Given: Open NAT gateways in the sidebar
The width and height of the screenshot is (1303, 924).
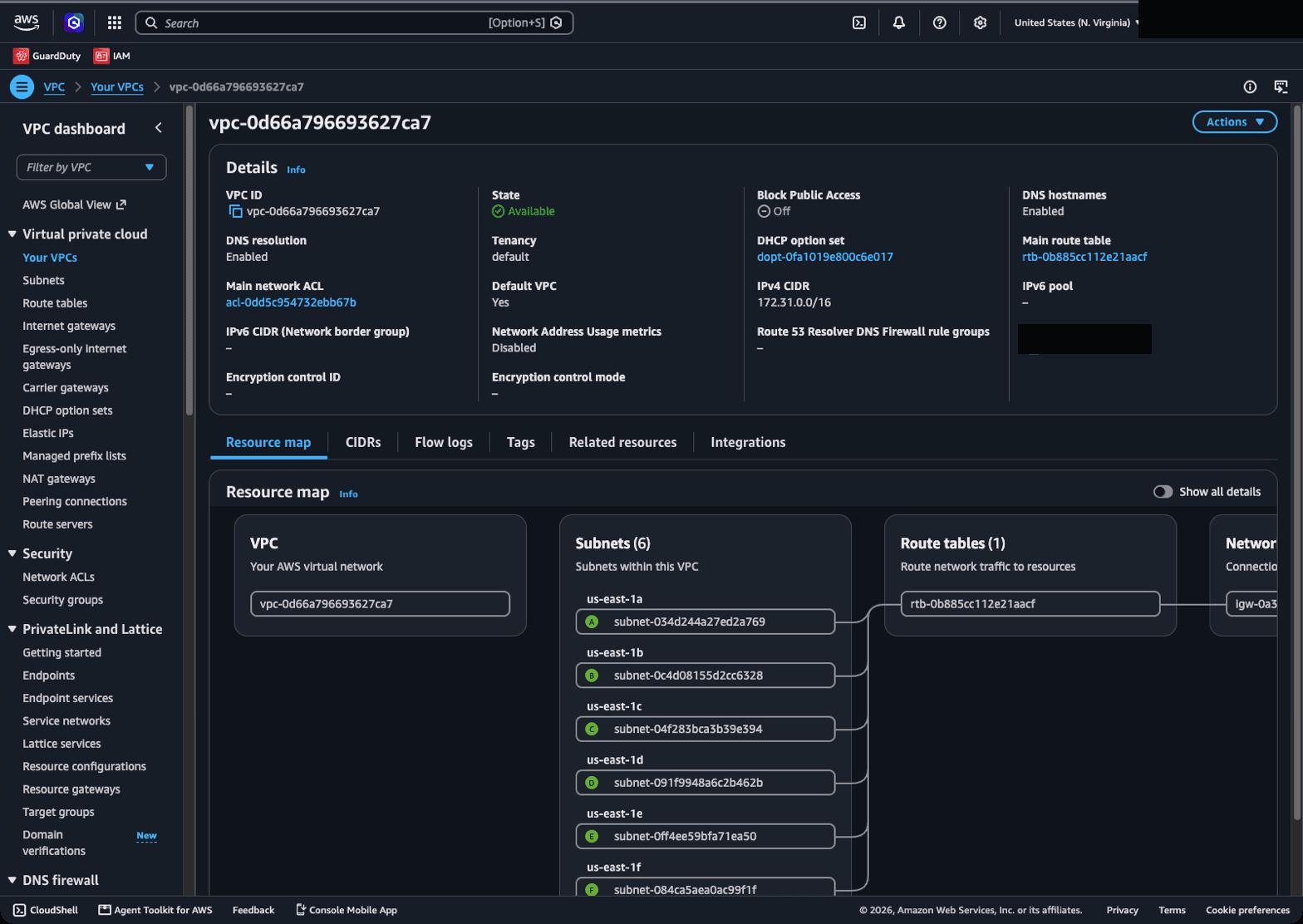Looking at the screenshot, I should (x=59, y=479).
